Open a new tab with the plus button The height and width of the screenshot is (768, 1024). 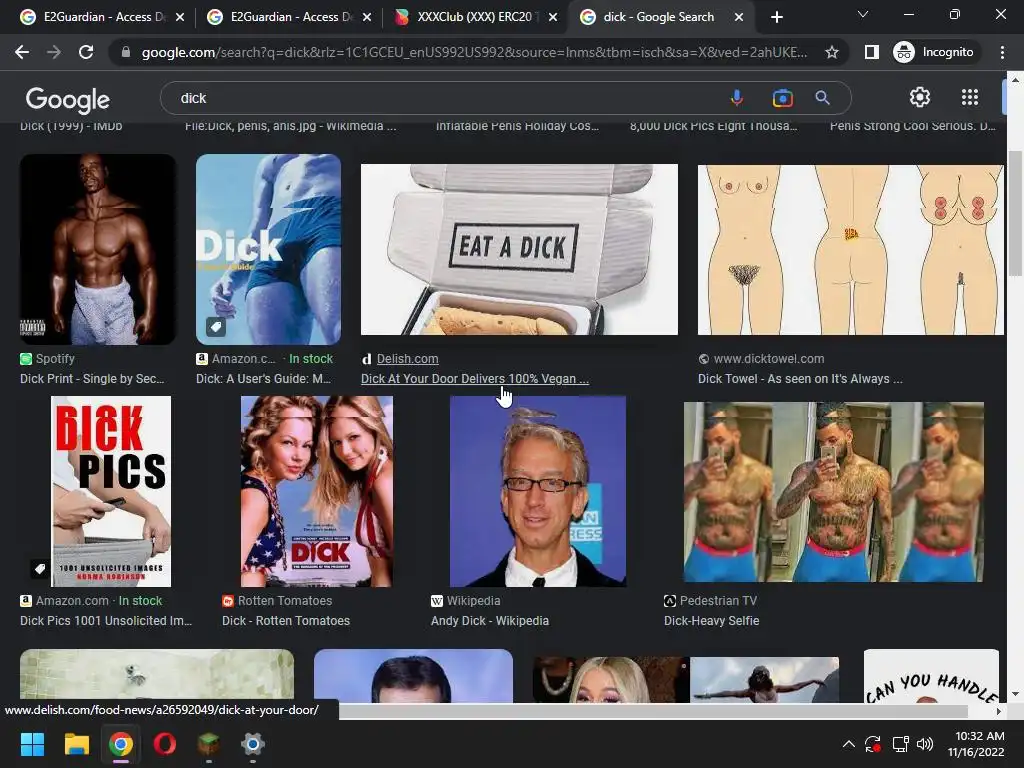tap(776, 17)
